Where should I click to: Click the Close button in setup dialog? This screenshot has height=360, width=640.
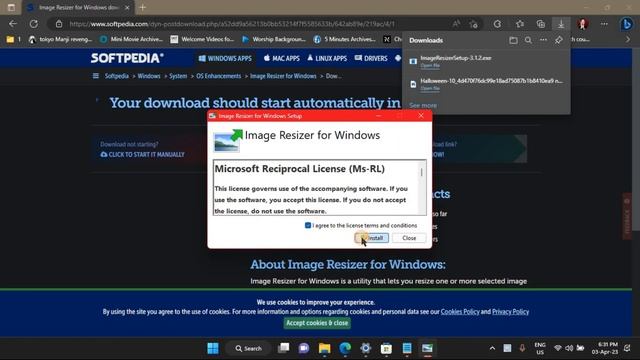[409, 238]
